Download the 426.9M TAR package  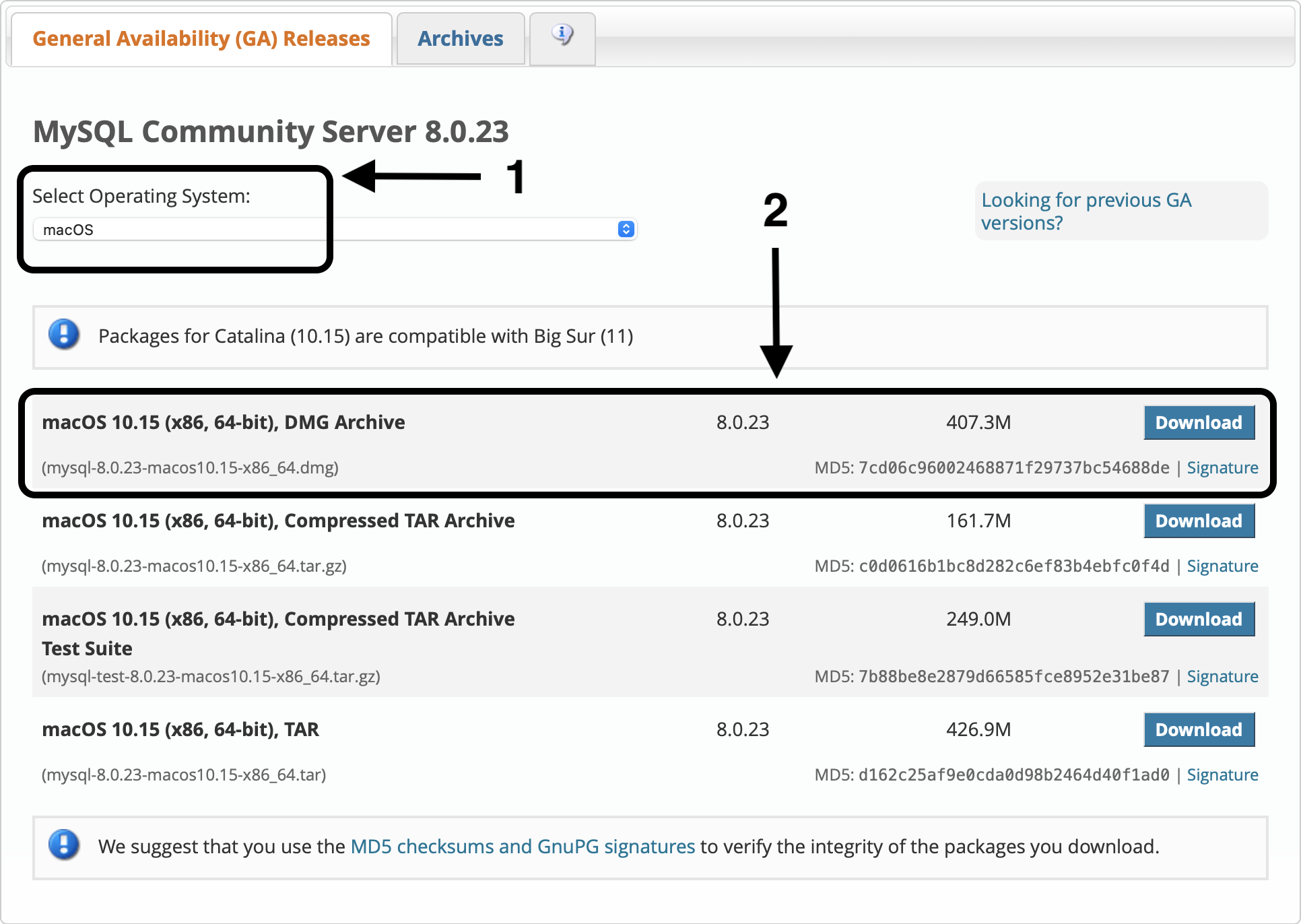pyautogui.click(x=1199, y=730)
